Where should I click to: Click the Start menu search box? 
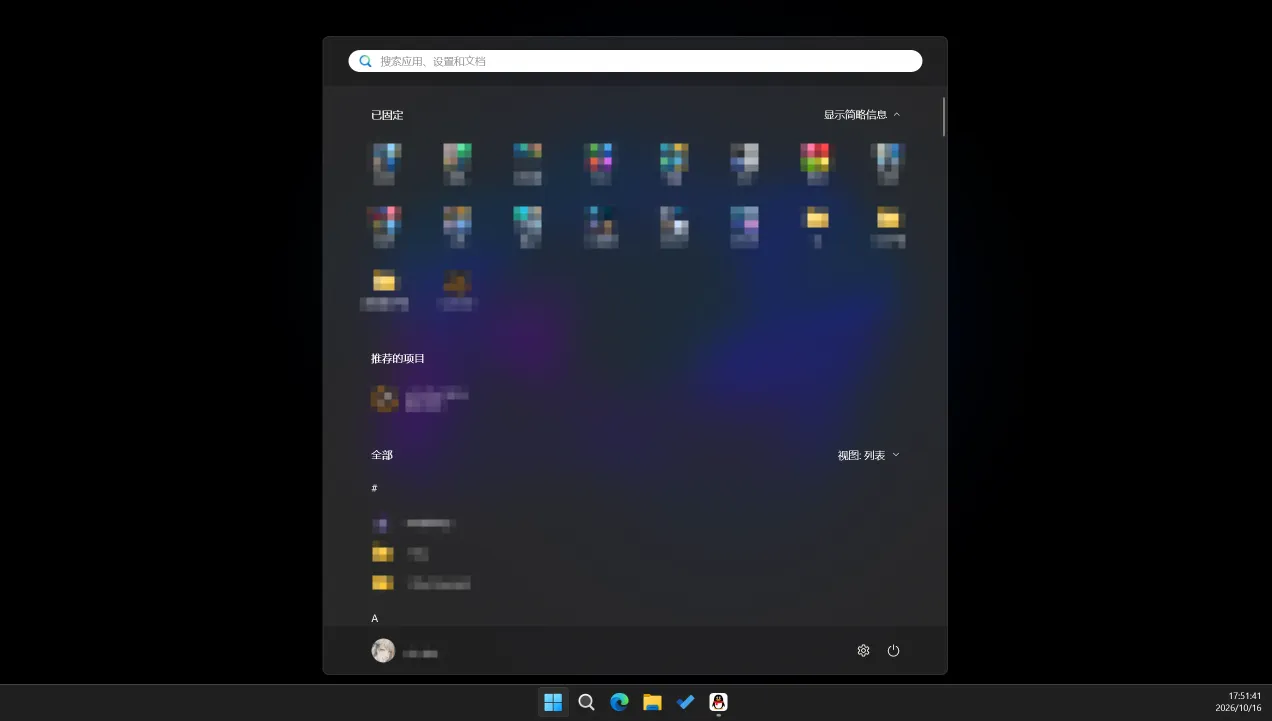(635, 61)
